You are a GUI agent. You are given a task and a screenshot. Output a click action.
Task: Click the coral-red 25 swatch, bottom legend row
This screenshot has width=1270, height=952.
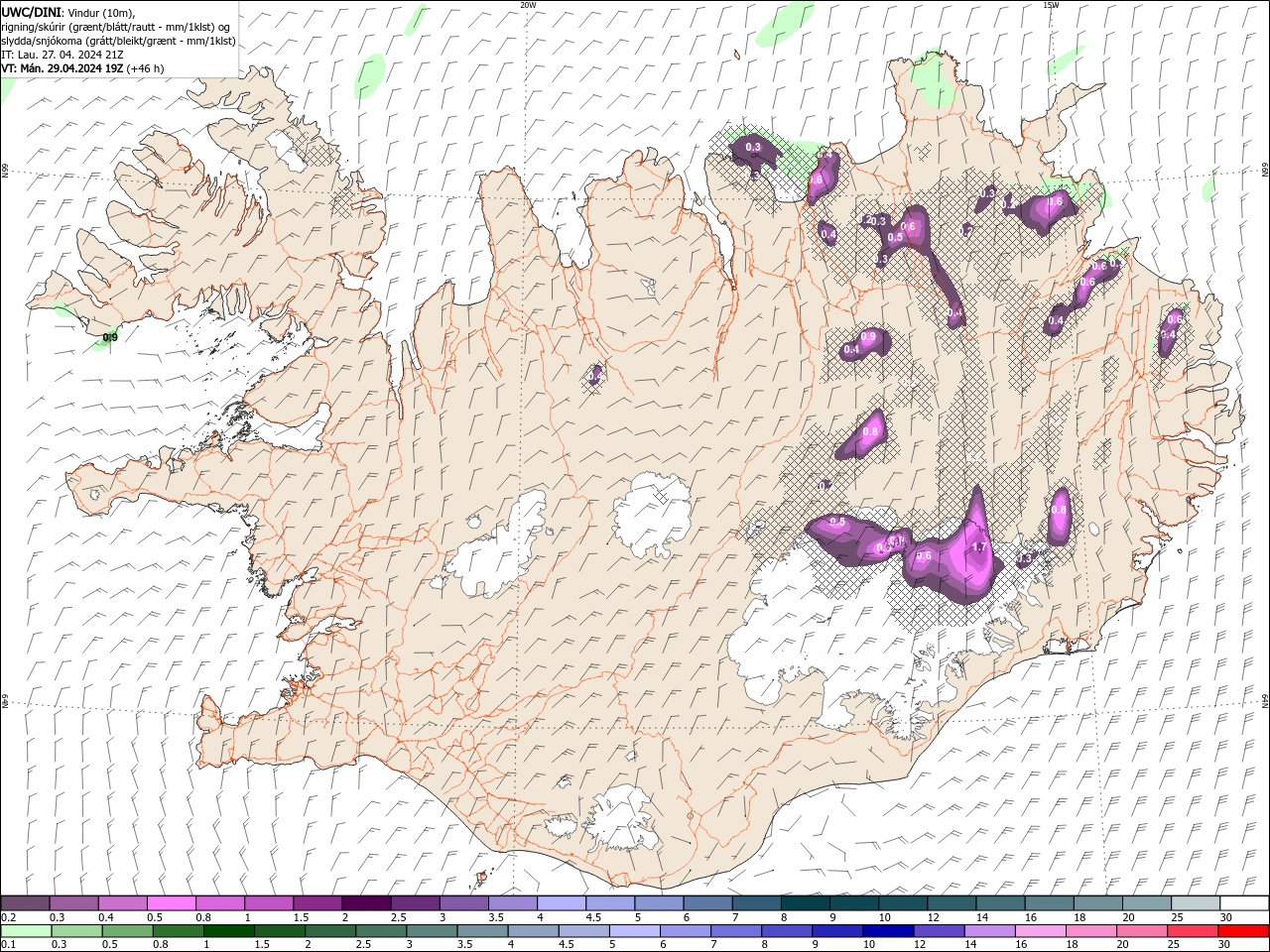[1193, 931]
